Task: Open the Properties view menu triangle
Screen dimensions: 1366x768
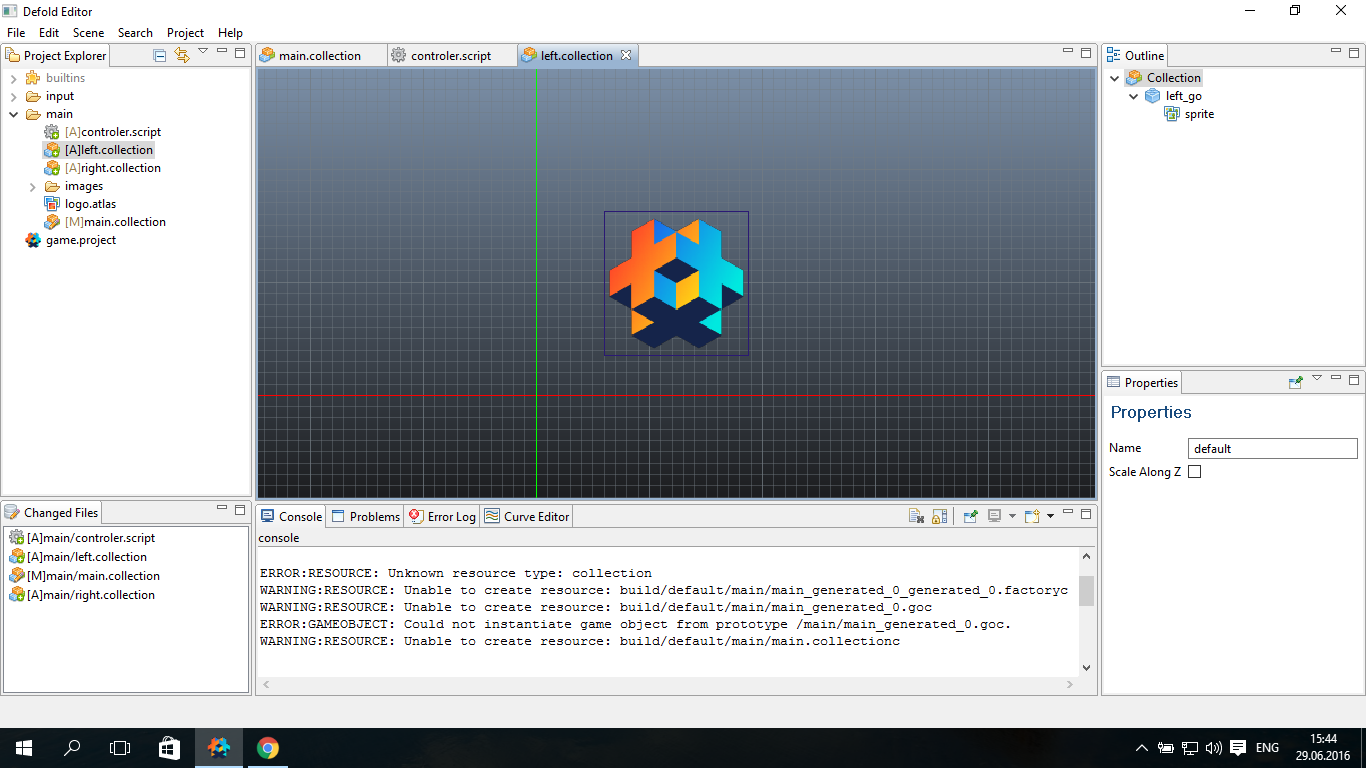Action: [1317, 378]
